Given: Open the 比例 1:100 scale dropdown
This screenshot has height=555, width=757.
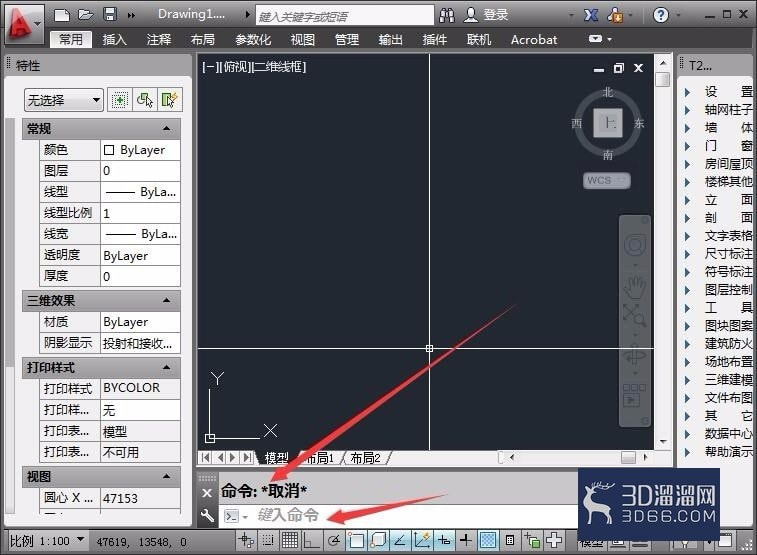Looking at the screenshot, I should click(80, 539).
